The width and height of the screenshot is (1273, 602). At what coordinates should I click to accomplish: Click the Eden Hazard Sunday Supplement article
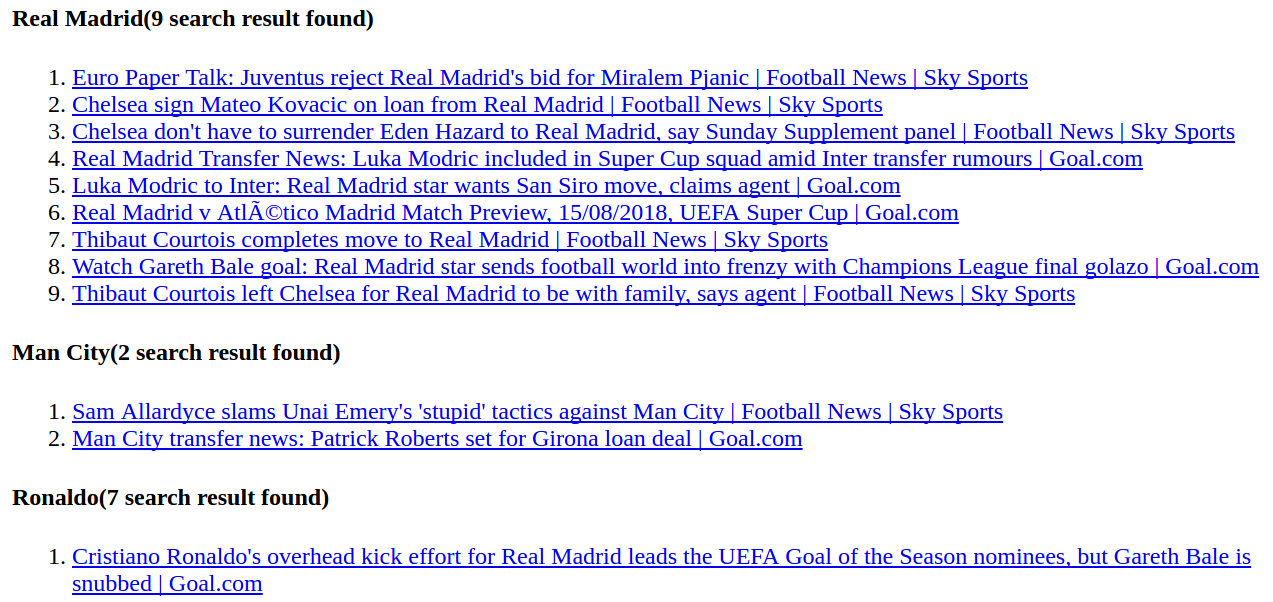pos(653,132)
